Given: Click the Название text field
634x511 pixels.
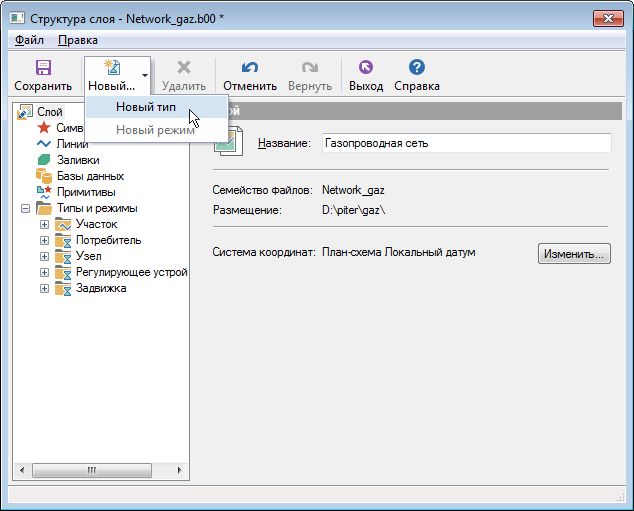Looking at the screenshot, I should 465,143.
